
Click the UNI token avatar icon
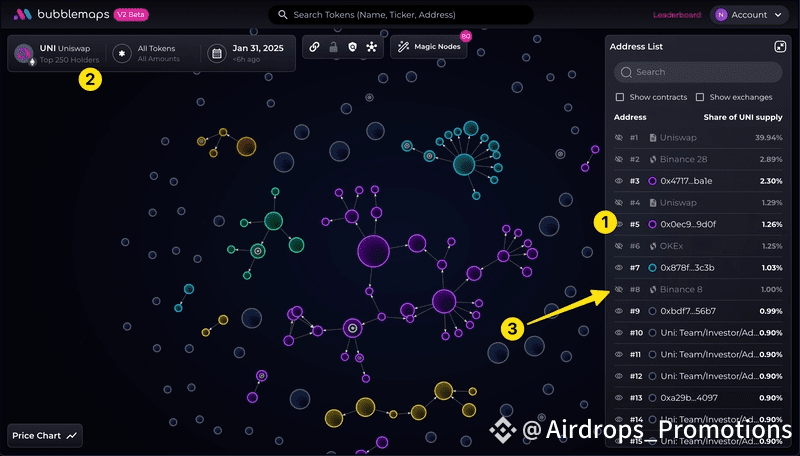click(24, 54)
